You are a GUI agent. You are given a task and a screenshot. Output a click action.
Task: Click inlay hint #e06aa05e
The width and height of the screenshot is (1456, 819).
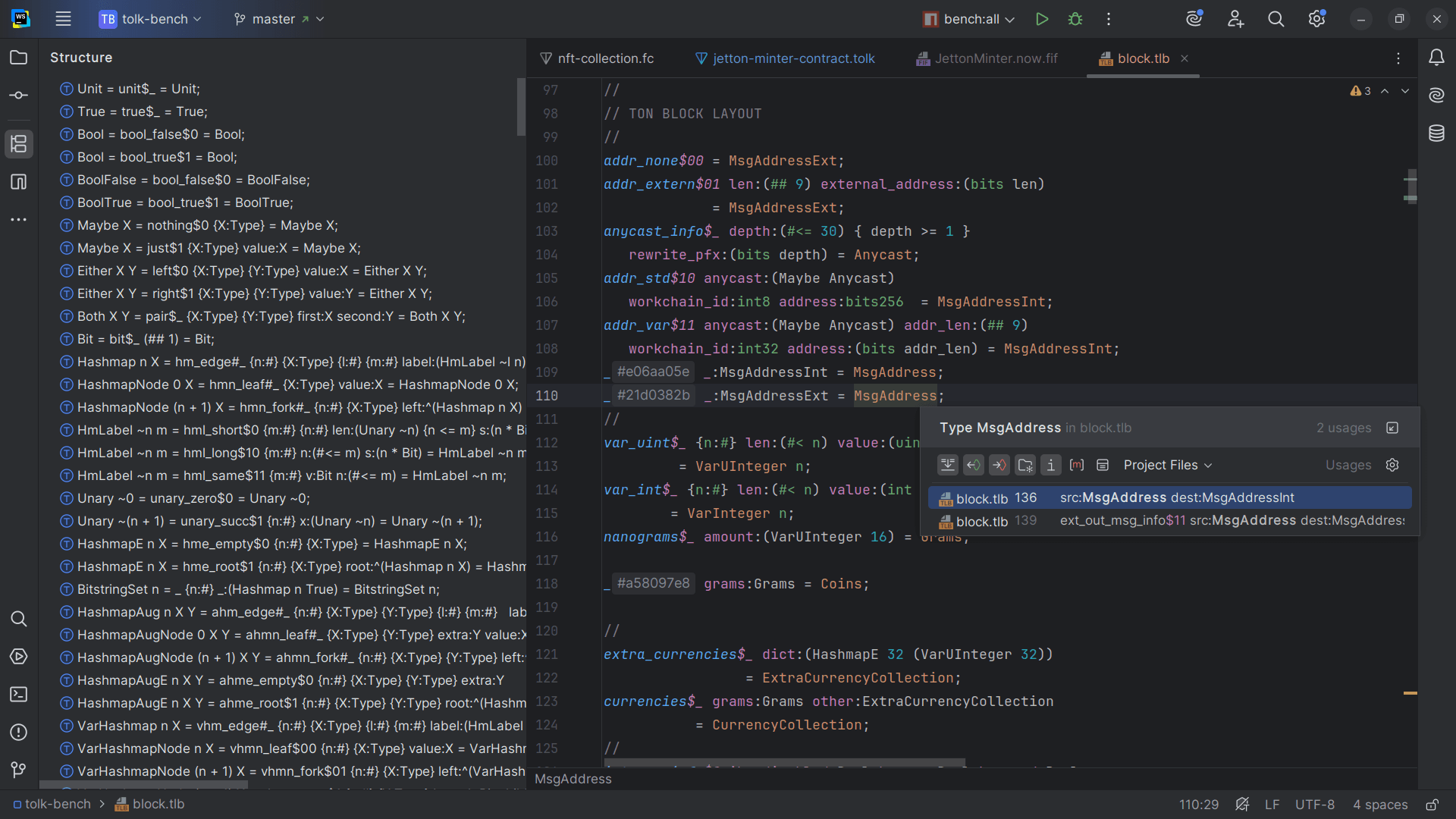653,372
